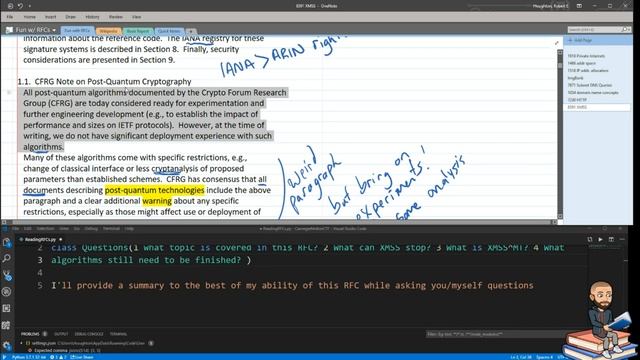This screenshot has height=360, width=640.
Task: Switch to the DEBUG CONSOLE panel tab
Action: pyautogui.click(x=89, y=334)
